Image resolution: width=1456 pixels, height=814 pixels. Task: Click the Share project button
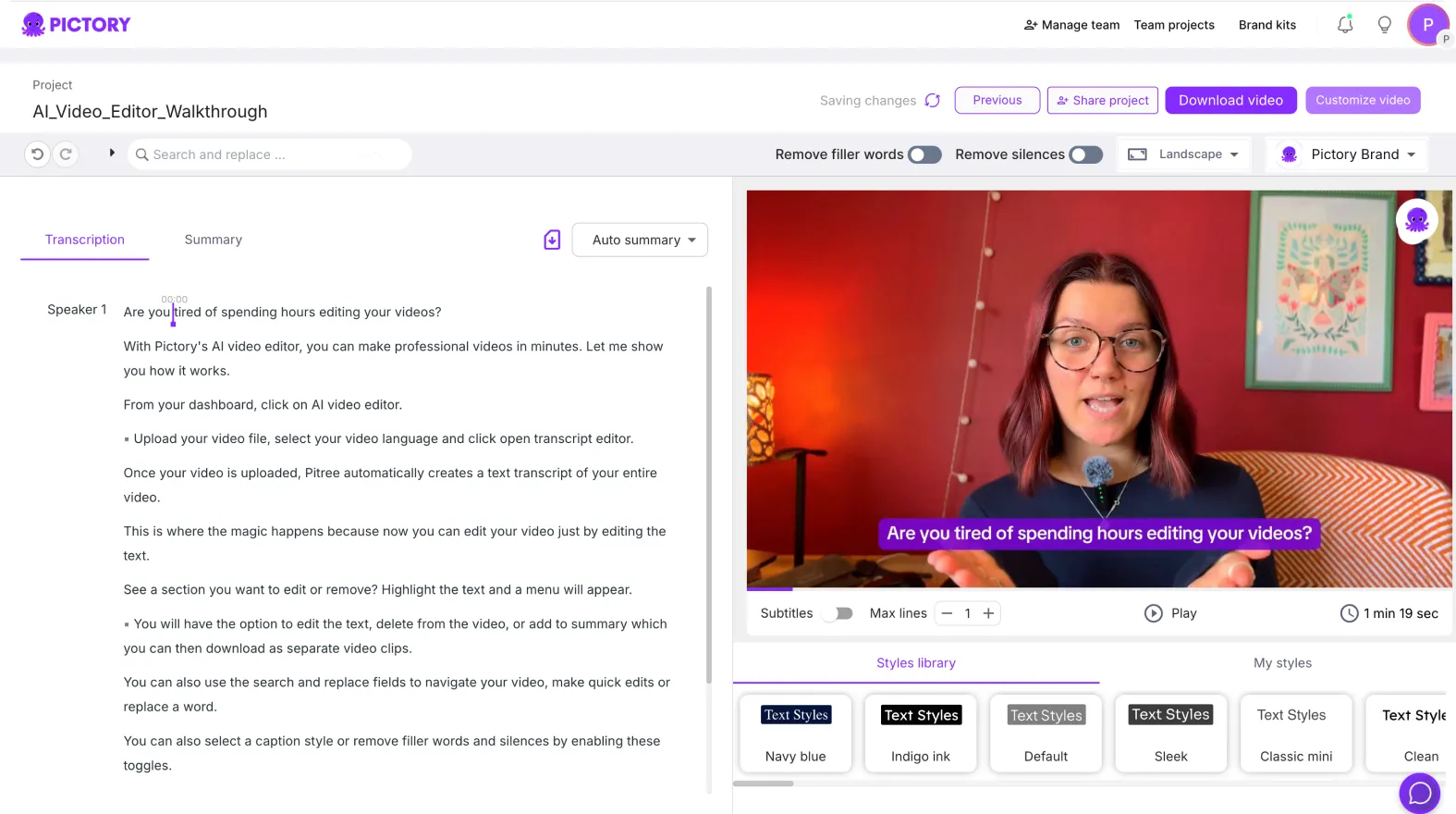1103,100
